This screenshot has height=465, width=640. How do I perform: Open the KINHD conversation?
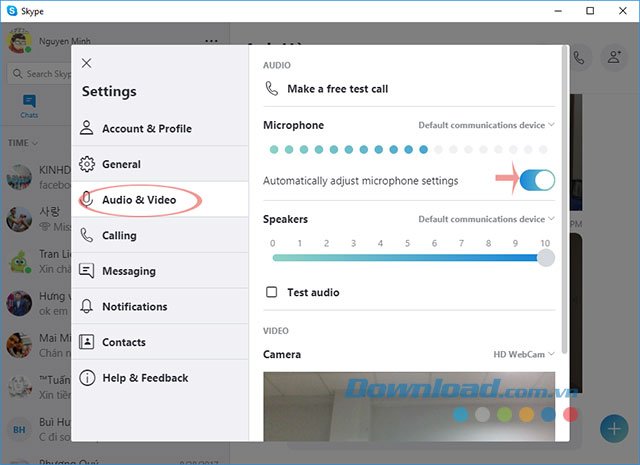(38, 177)
